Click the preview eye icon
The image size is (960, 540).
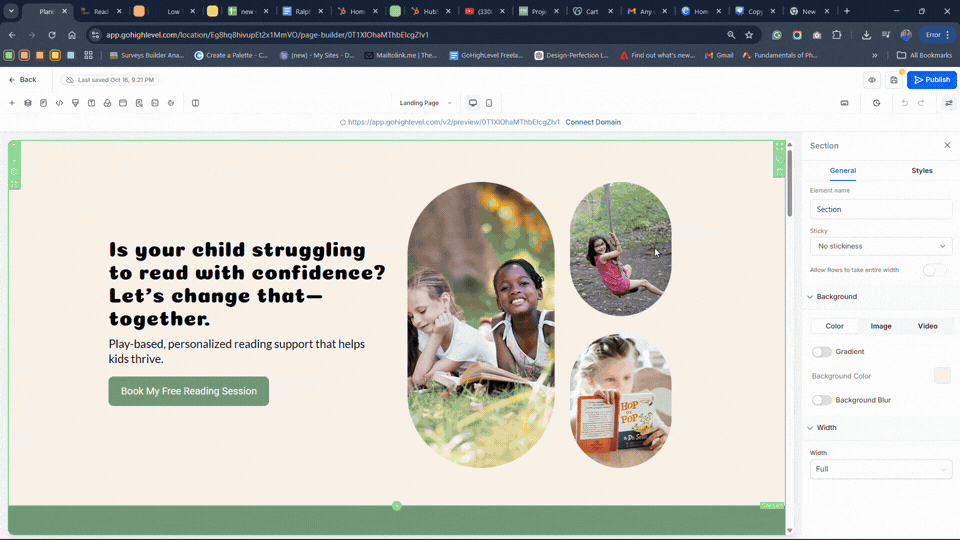[x=872, y=80]
